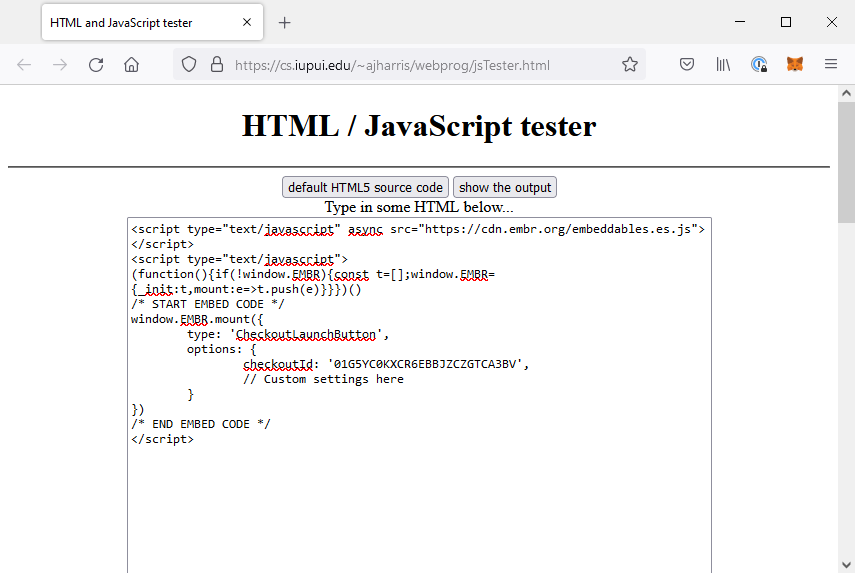Go back to the previous page

pyautogui.click(x=24, y=65)
